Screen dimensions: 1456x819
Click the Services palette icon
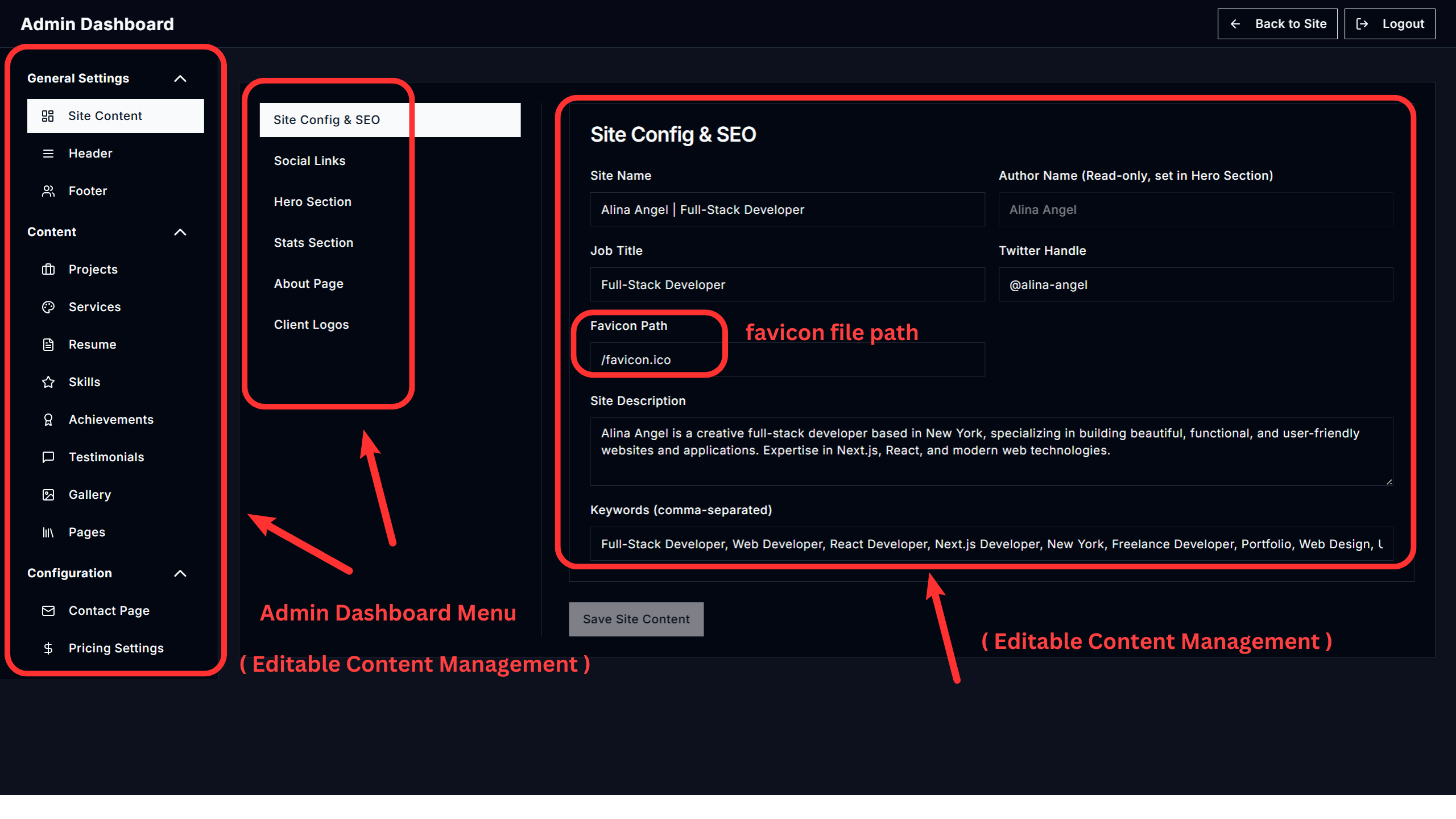[48, 307]
